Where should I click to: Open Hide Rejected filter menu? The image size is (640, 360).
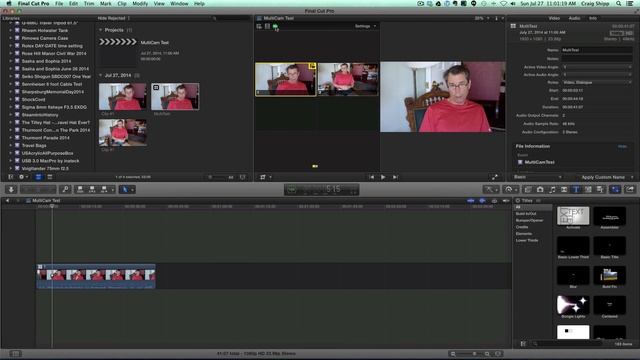113,18
